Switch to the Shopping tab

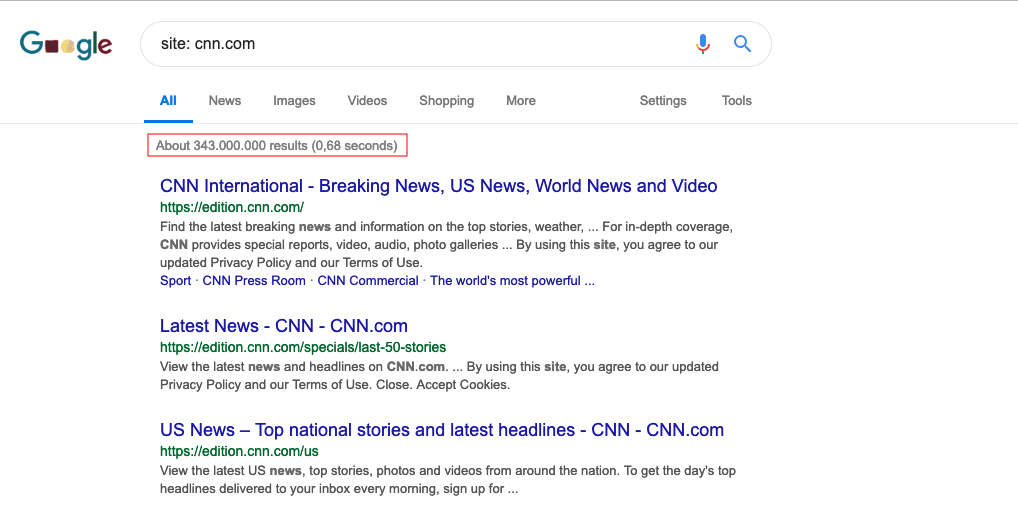click(x=447, y=101)
